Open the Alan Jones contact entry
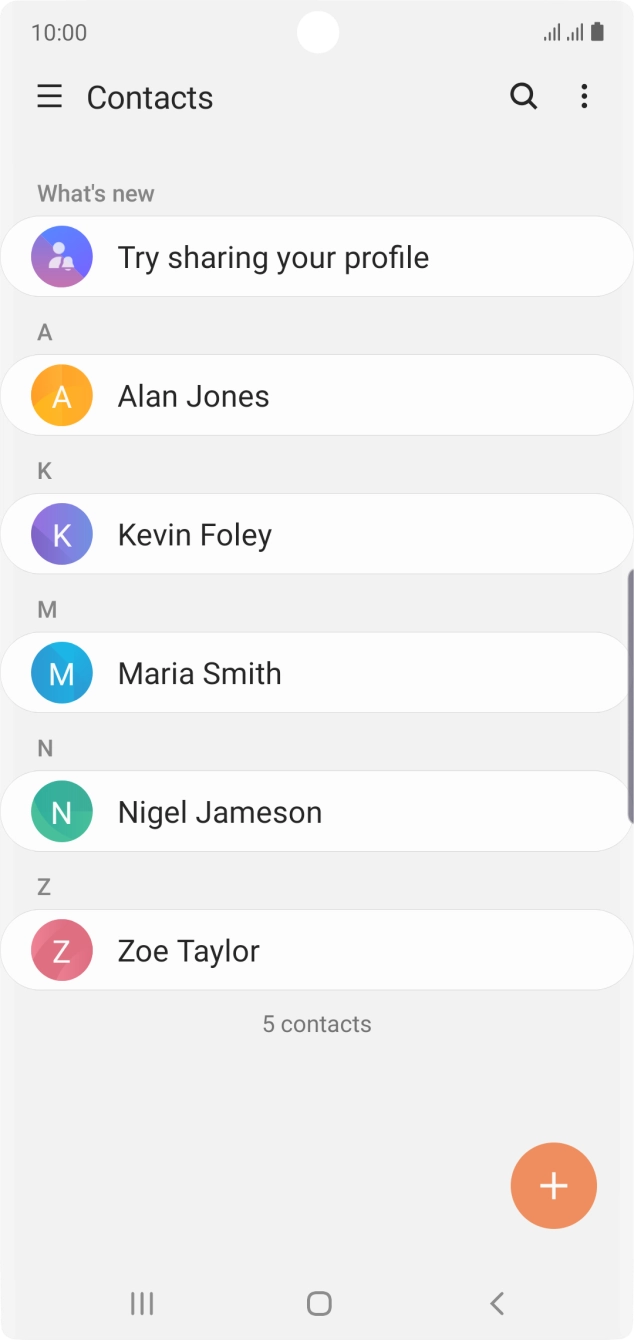The width and height of the screenshot is (634, 1340). (x=317, y=396)
